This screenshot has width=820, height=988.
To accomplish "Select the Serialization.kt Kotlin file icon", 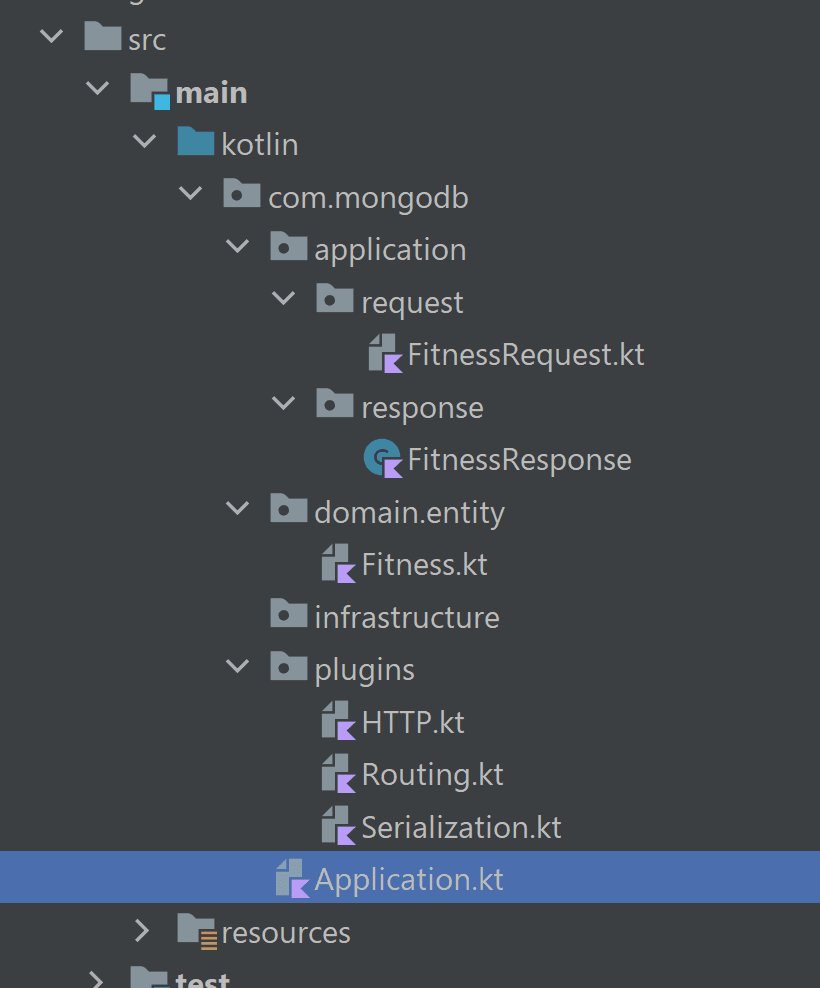I will 338,826.
